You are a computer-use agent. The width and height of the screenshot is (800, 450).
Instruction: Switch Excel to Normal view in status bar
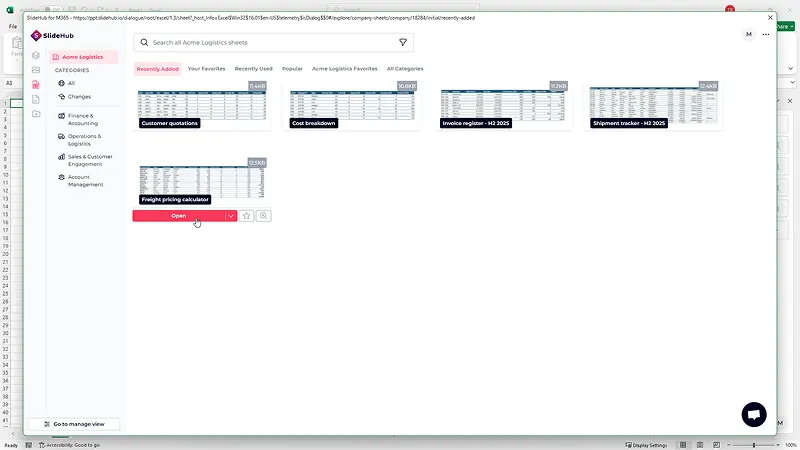(x=683, y=445)
